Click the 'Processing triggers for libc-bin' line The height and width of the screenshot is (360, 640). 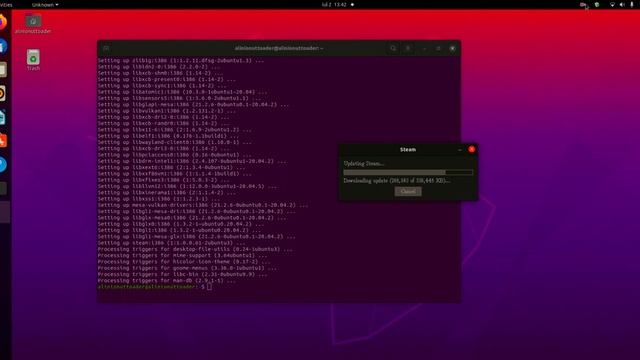pos(182,274)
